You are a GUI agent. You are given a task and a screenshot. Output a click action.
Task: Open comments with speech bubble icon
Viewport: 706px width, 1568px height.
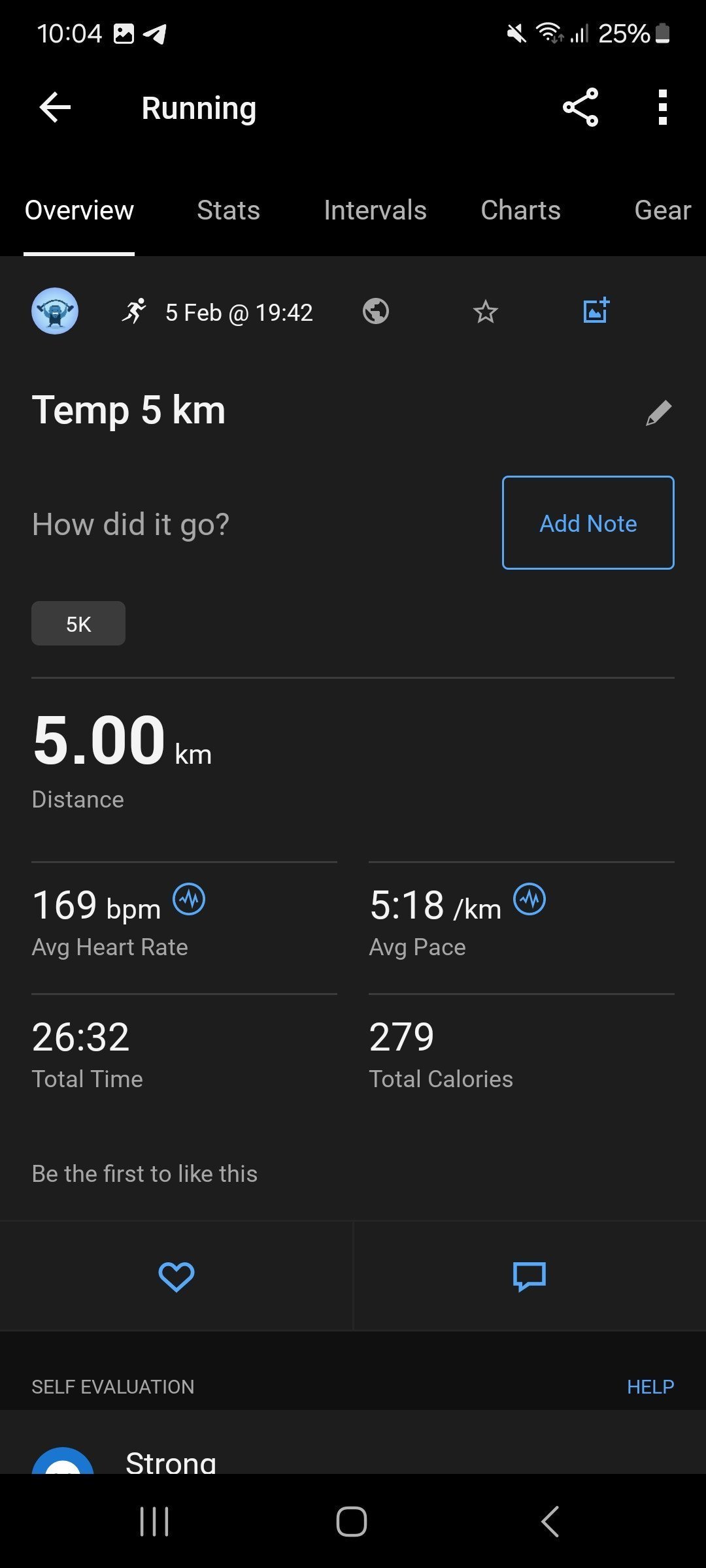tap(529, 1277)
